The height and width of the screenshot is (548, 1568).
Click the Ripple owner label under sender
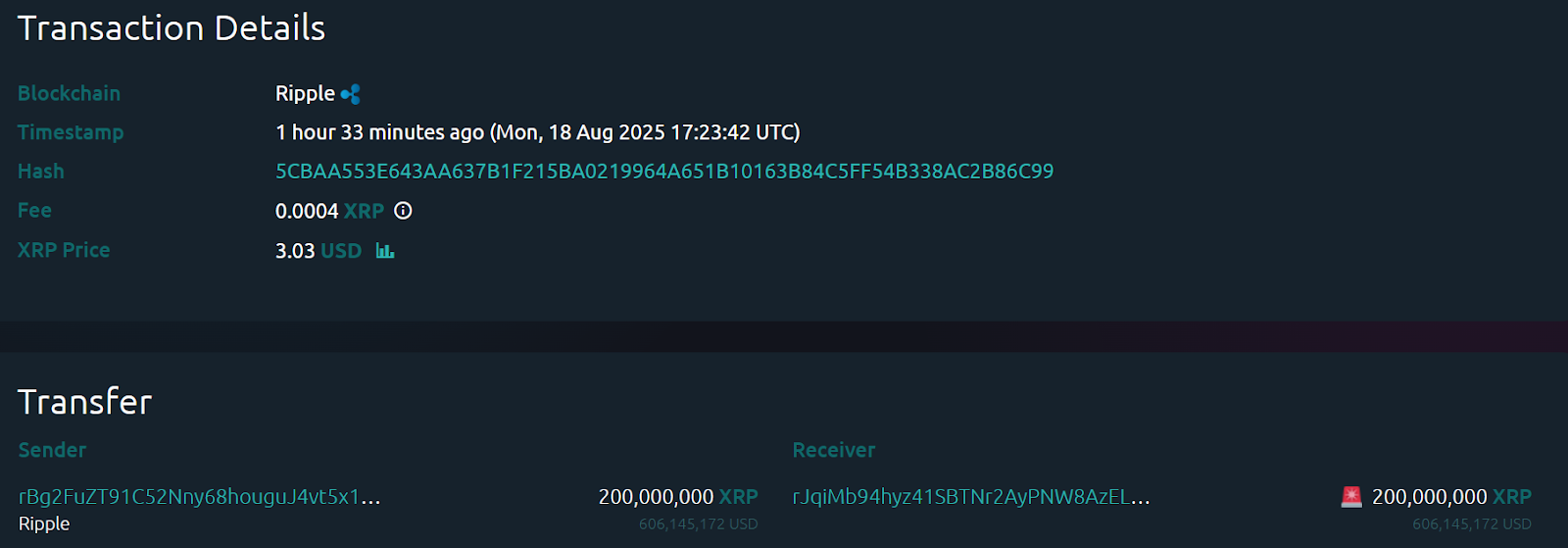coord(44,523)
